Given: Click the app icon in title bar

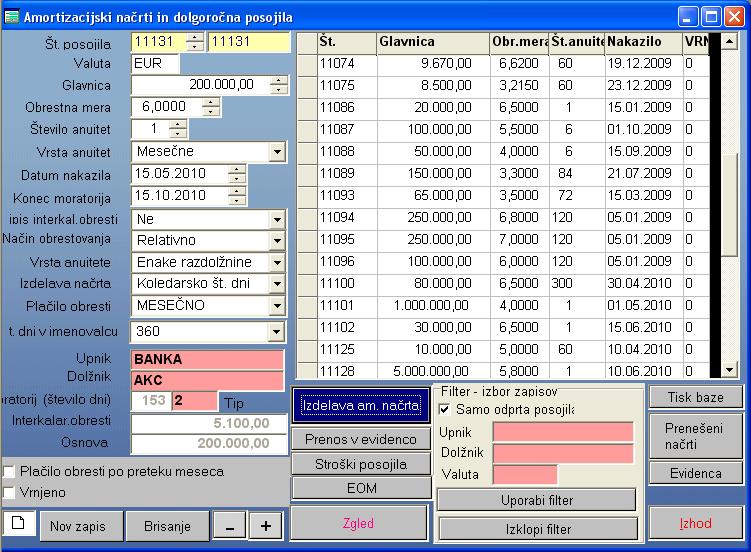Looking at the screenshot, I should click(12, 15).
